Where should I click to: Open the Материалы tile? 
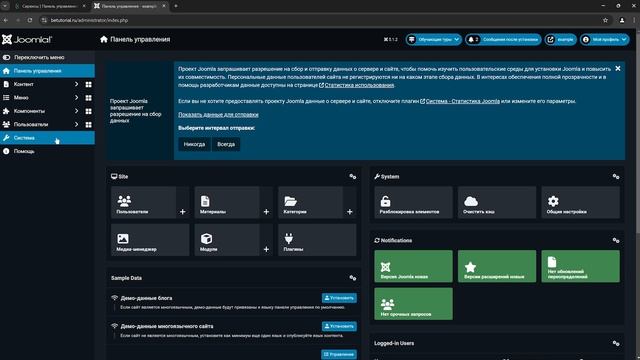tap(227, 202)
